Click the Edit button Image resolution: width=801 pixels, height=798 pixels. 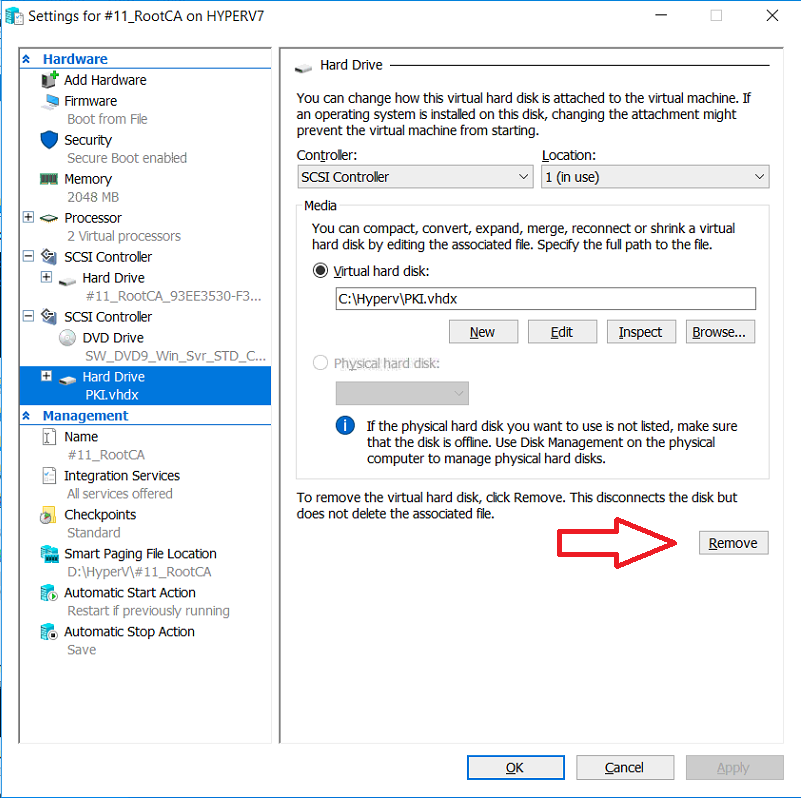click(562, 332)
